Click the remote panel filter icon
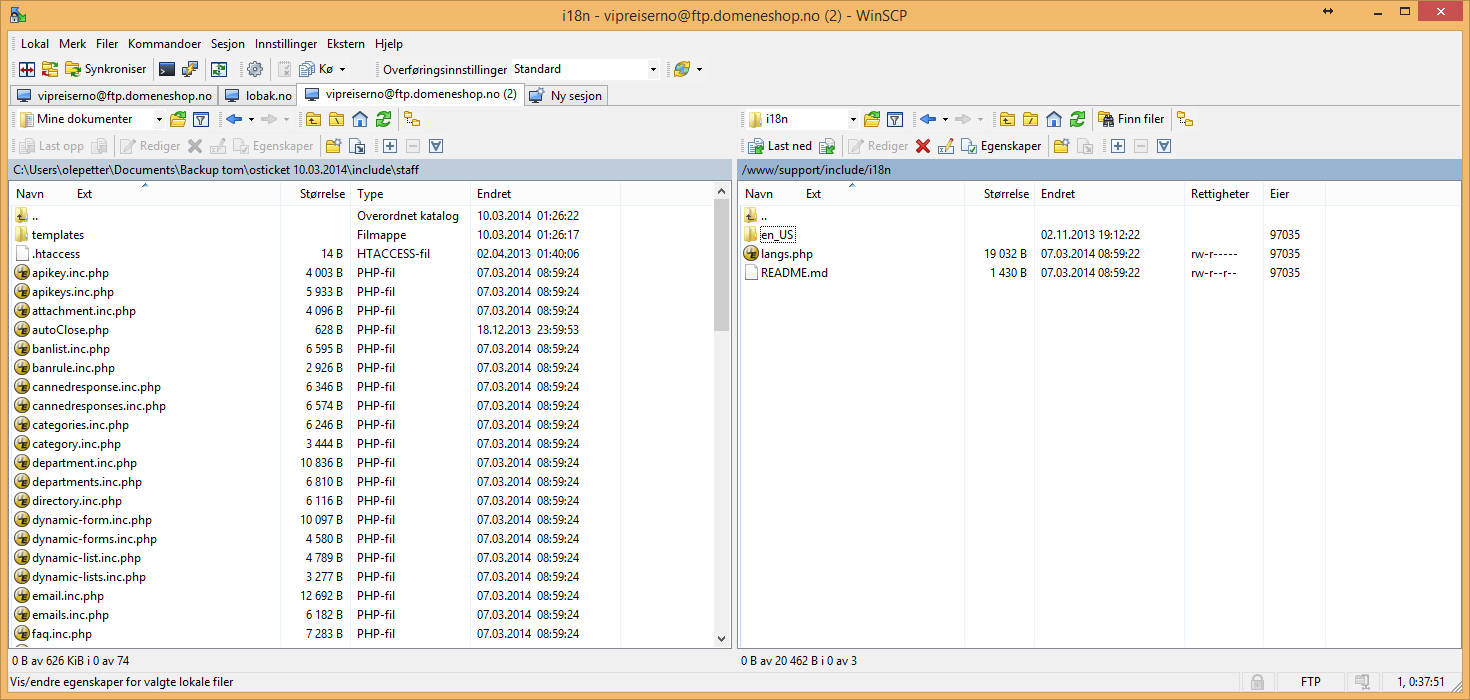The image size is (1470, 700). pos(895,119)
